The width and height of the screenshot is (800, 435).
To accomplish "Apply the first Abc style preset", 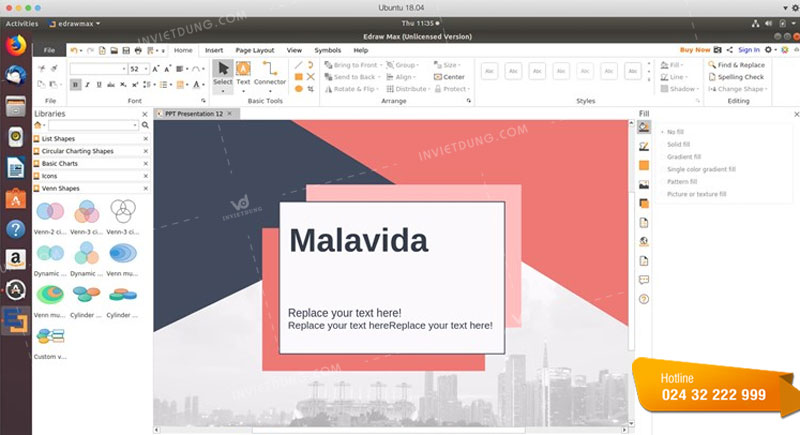I will (489, 71).
